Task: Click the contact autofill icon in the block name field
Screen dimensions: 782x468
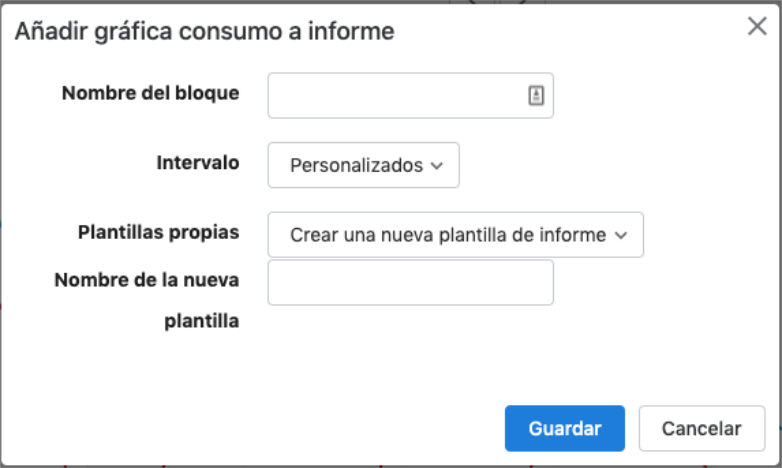Action: pos(536,95)
